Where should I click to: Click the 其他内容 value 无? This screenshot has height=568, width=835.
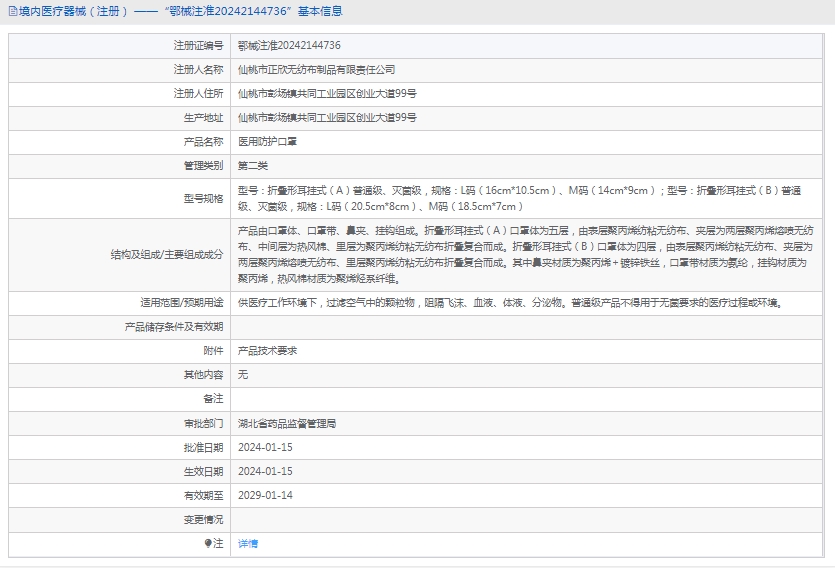click(243, 375)
